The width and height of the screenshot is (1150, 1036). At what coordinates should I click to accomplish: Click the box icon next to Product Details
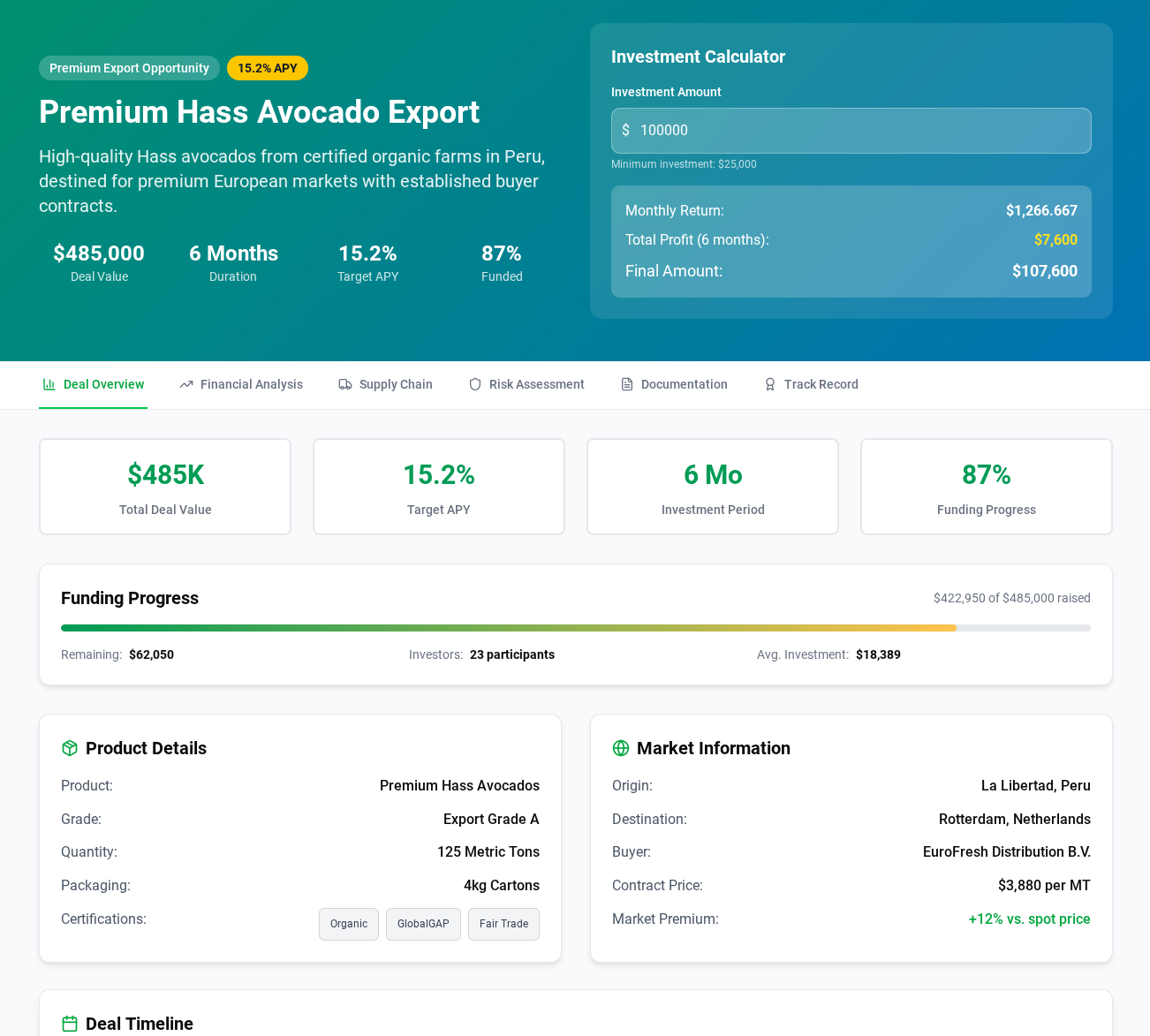[70, 748]
